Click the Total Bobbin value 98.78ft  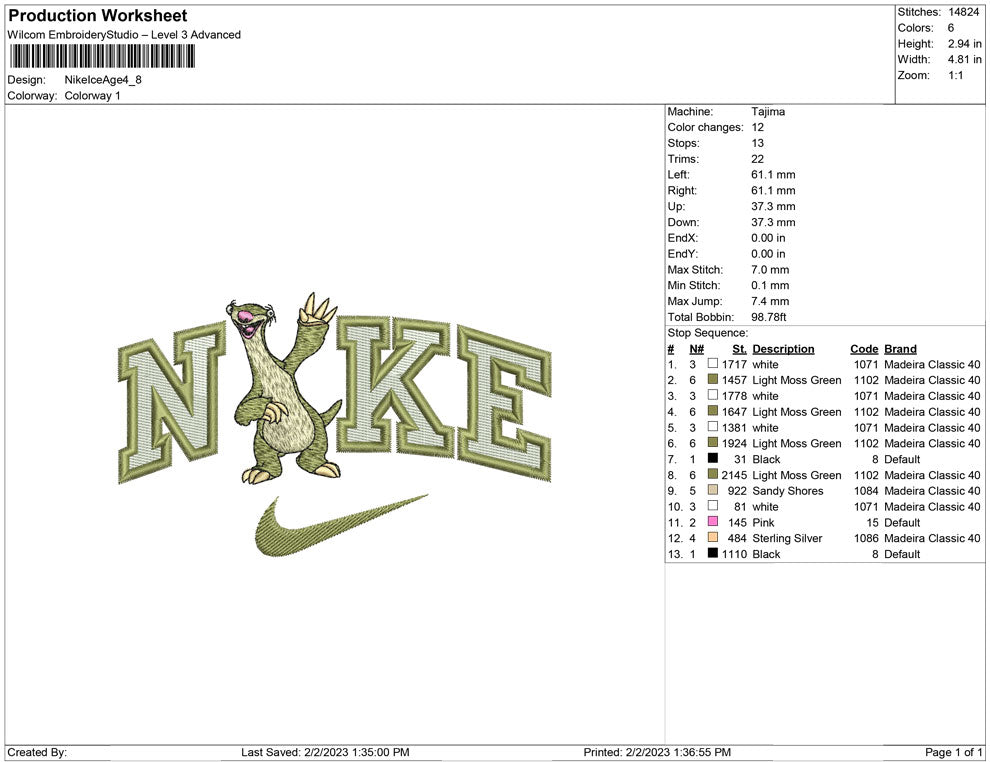pos(768,317)
